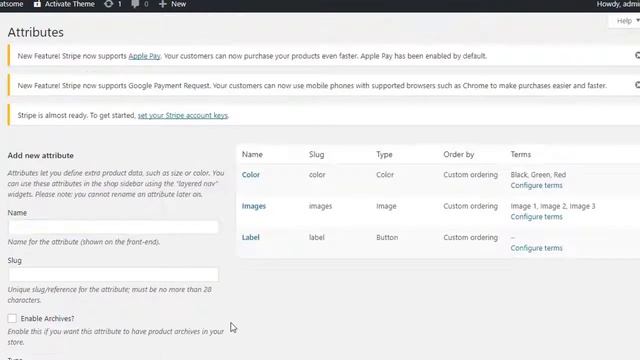Enable the Archives checkbox
The height and width of the screenshot is (360, 640).
coord(12,318)
